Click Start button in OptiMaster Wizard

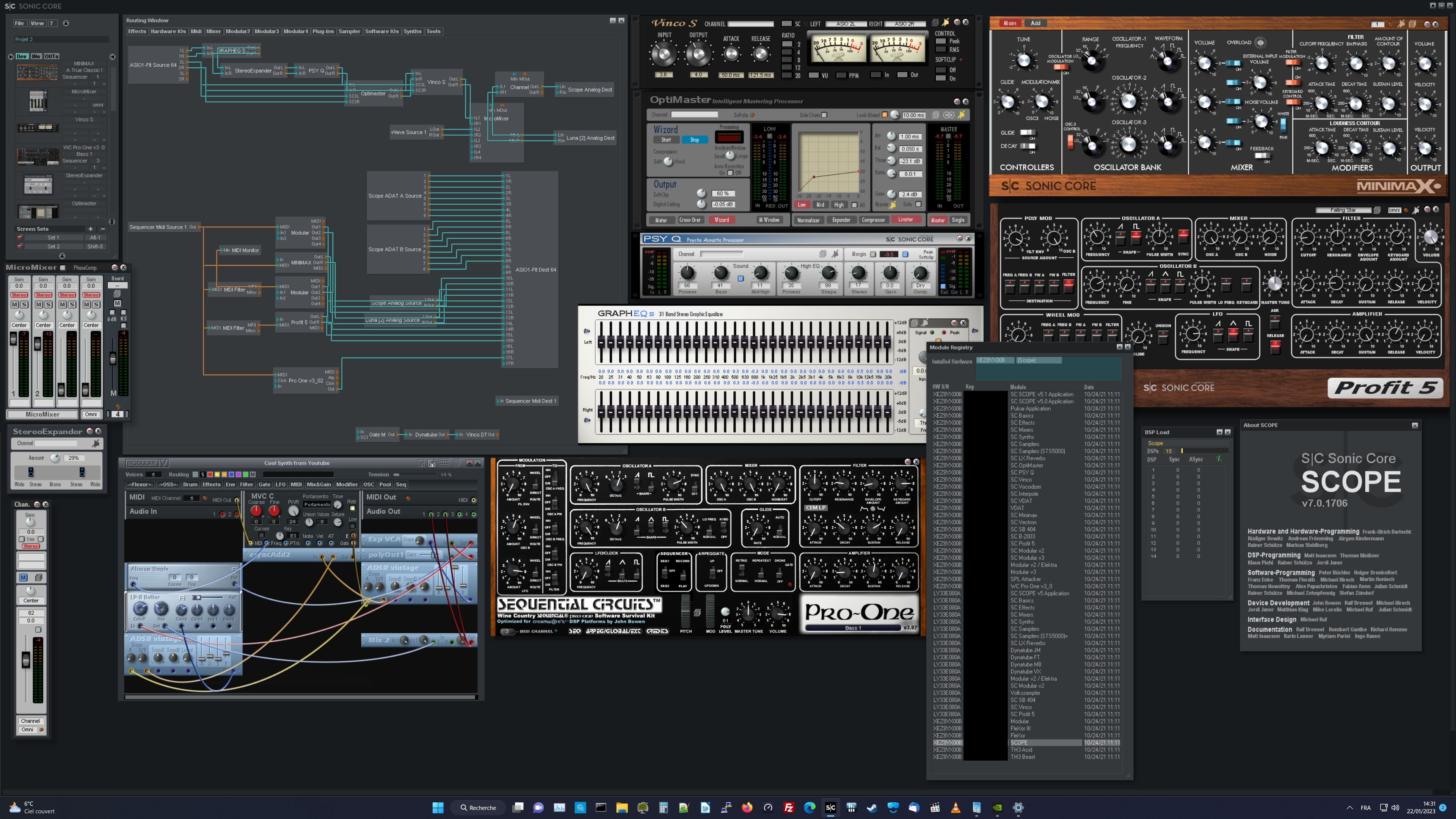(x=667, y=140)
